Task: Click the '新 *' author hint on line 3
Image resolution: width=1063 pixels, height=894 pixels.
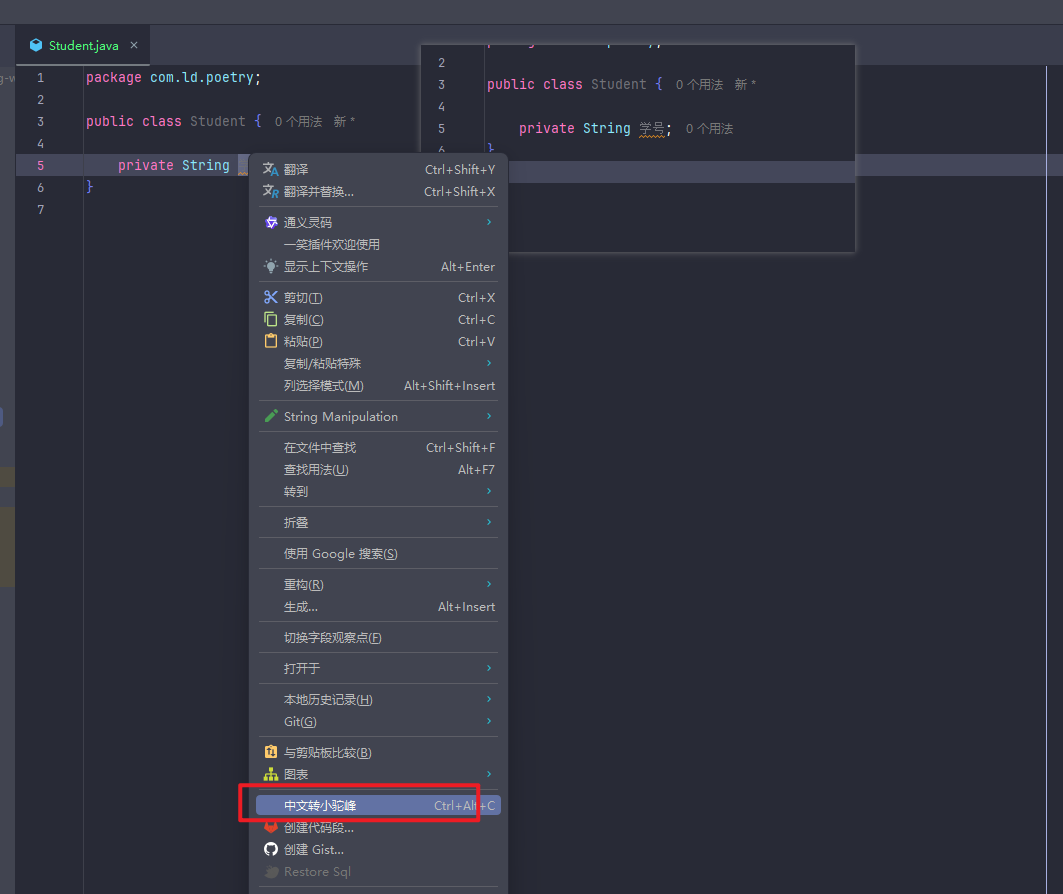Action: coord(344,121)
